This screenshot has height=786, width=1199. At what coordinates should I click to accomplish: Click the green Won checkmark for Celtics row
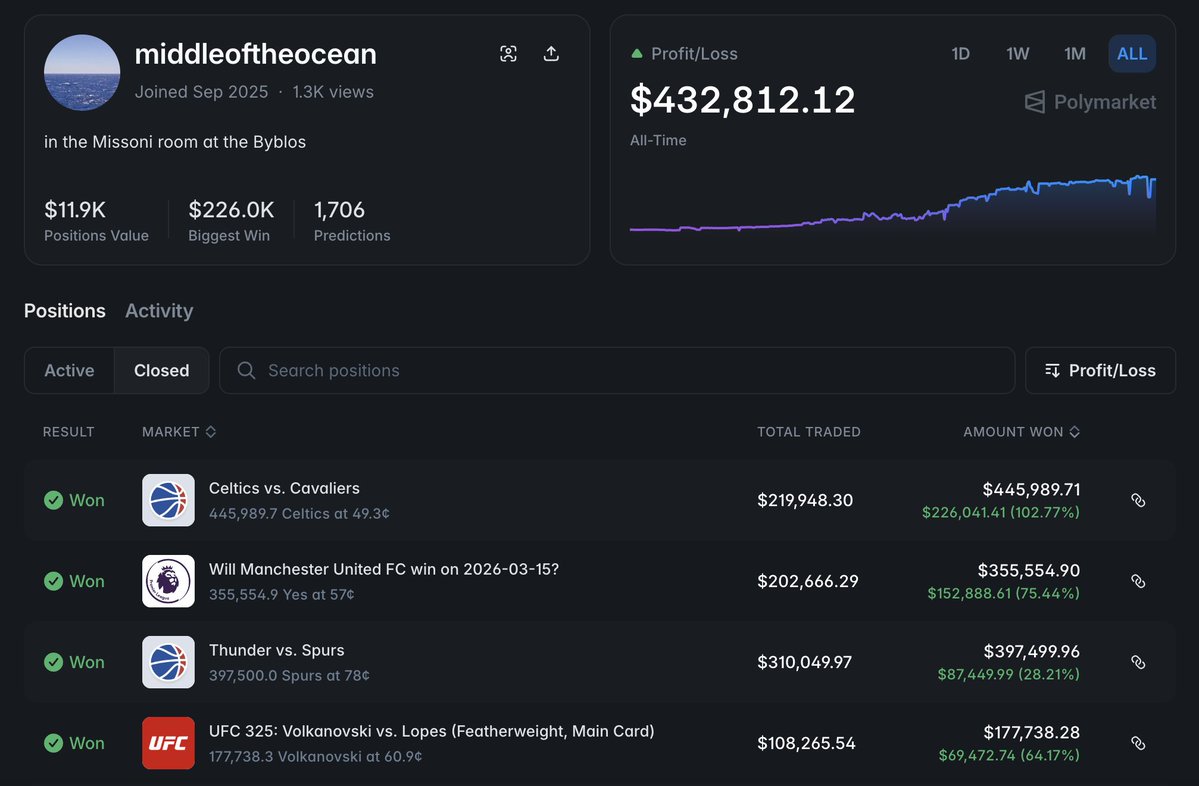click(x=54, y=500)
